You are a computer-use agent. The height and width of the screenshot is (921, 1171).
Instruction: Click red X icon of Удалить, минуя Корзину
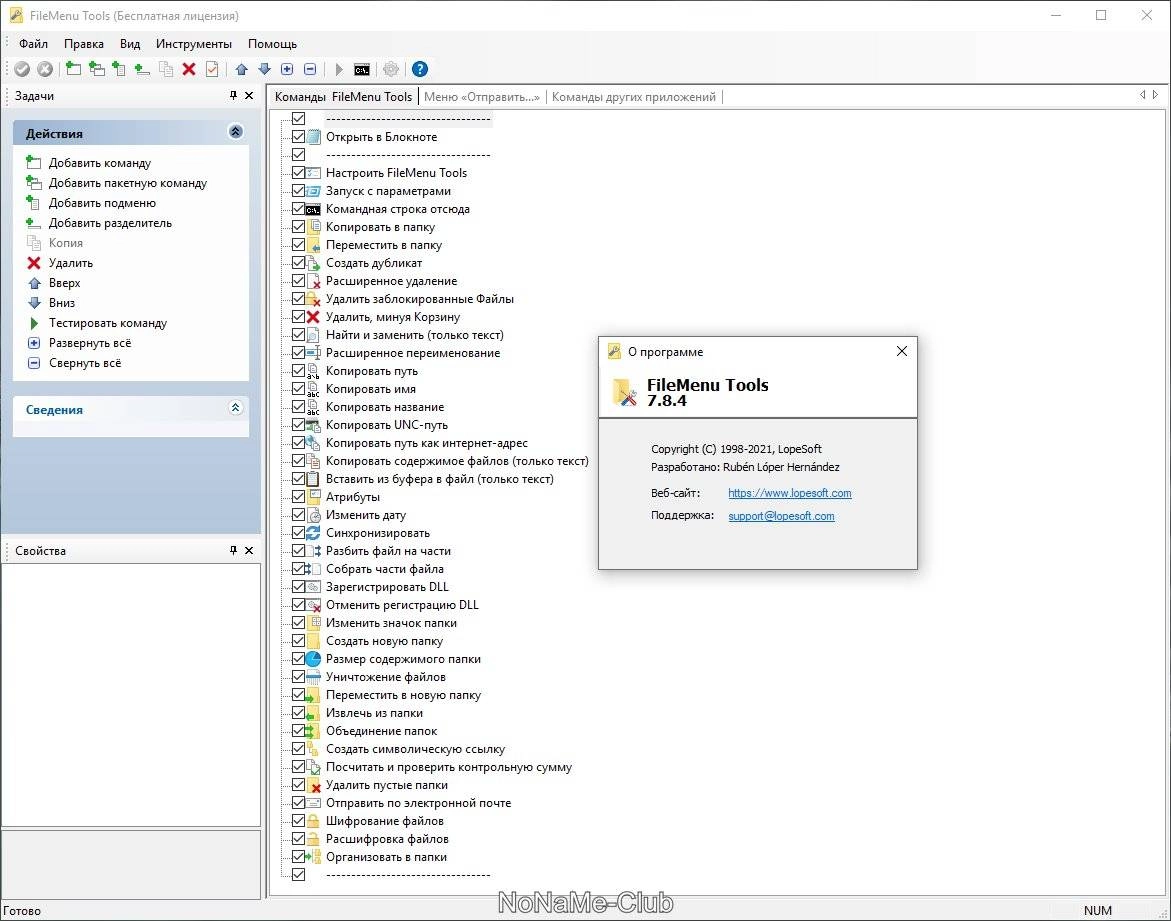click(x=313, y=317)
